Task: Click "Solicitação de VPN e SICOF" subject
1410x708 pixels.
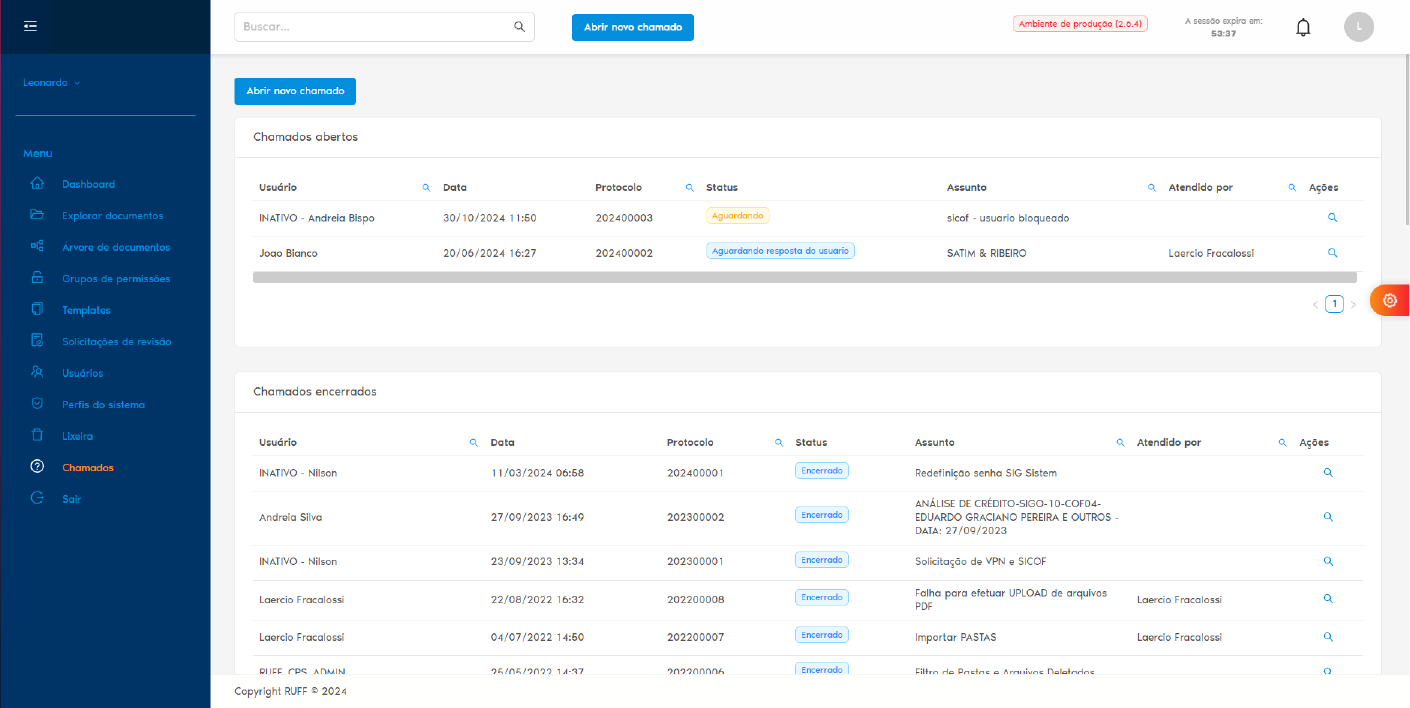Action: pyautogui.click(x=980, y=562)
